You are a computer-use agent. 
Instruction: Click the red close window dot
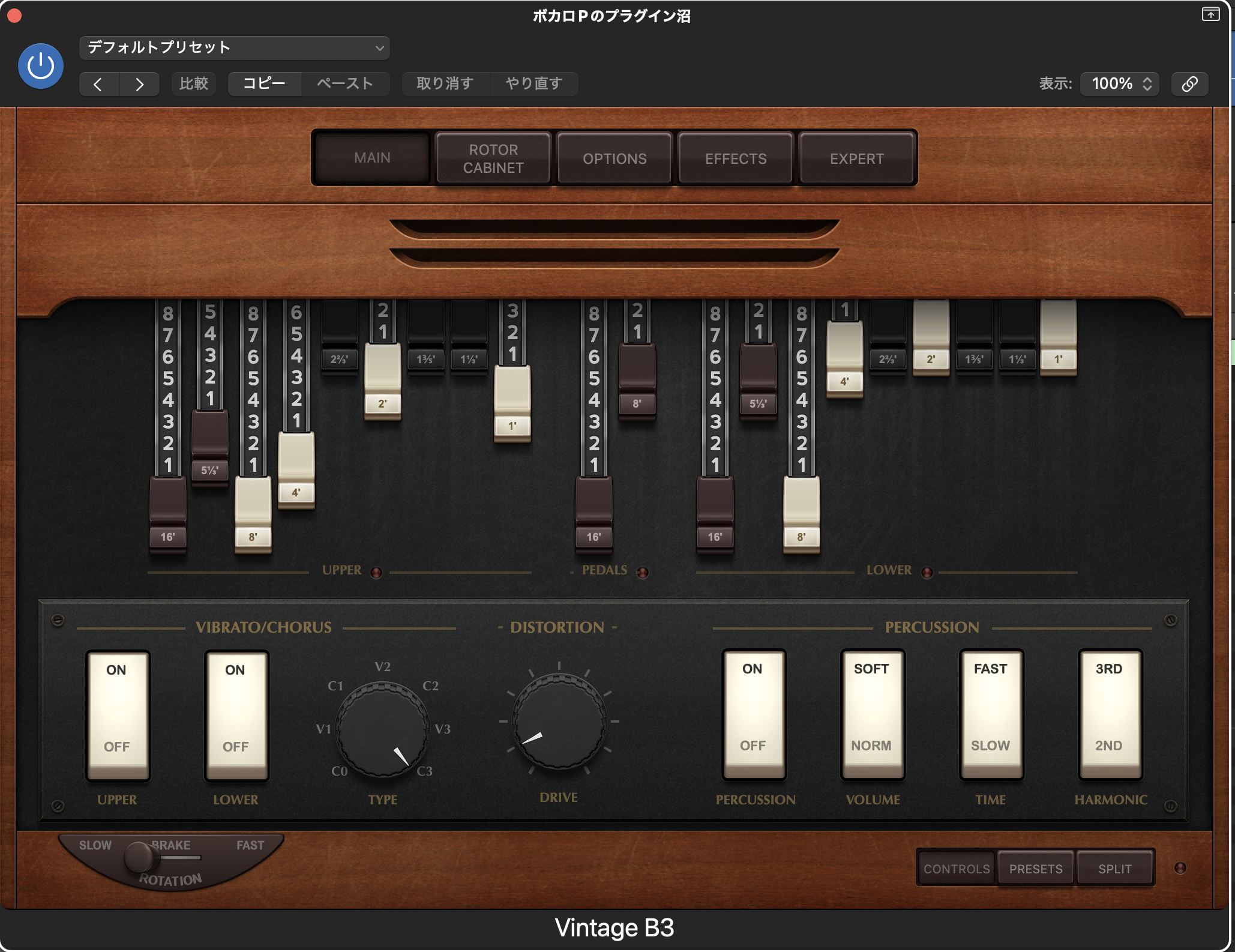[x=14, y=16]
